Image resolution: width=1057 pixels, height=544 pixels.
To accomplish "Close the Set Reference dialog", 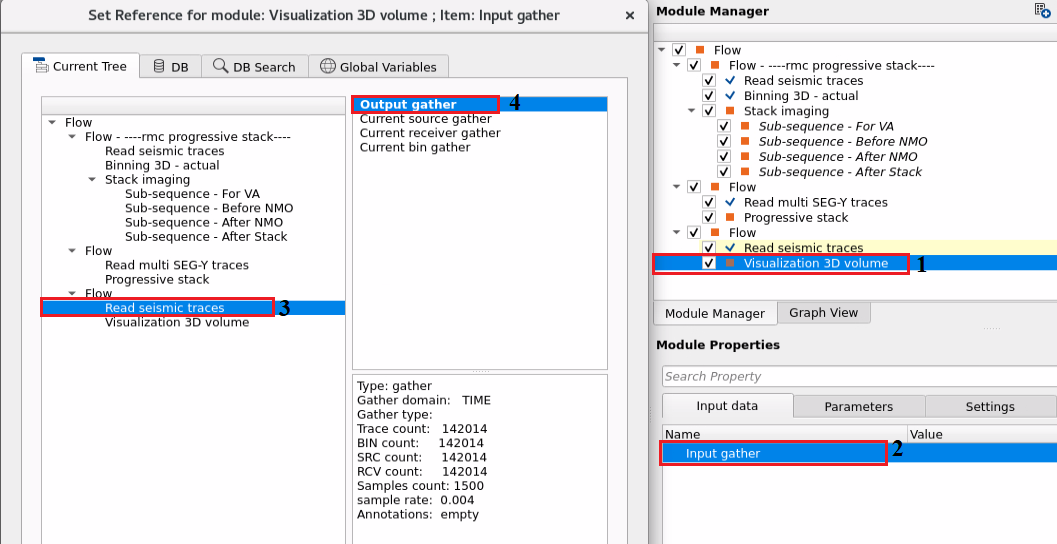I will [x=629, y=16].
